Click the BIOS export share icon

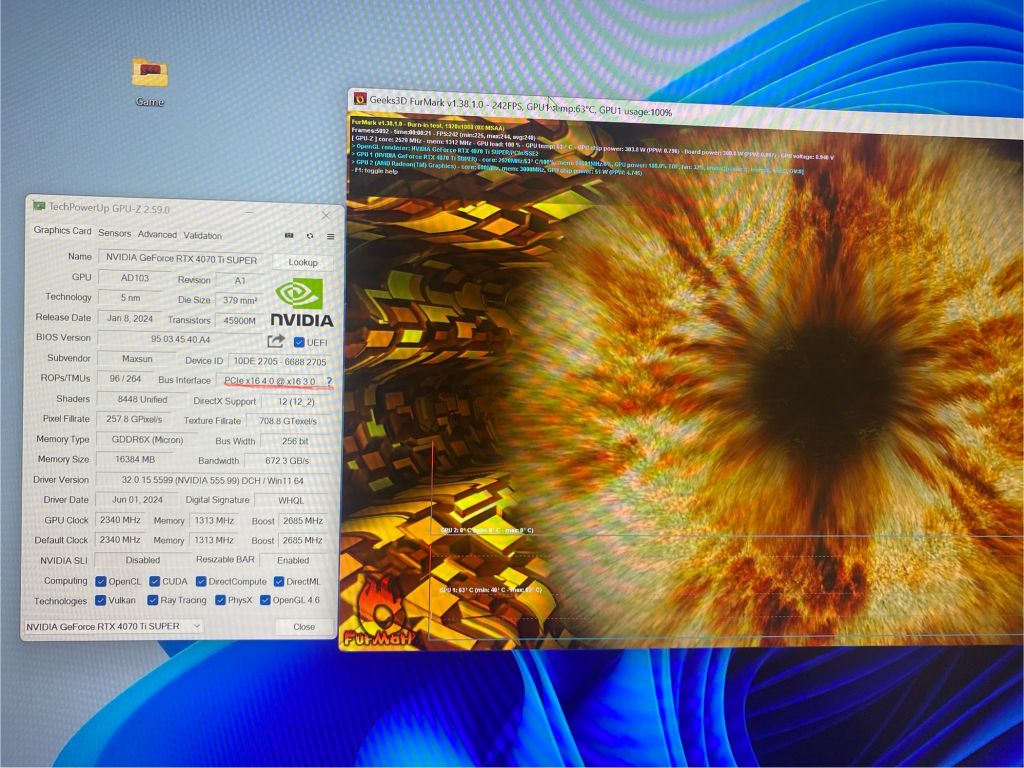click(x=276, y=341)
